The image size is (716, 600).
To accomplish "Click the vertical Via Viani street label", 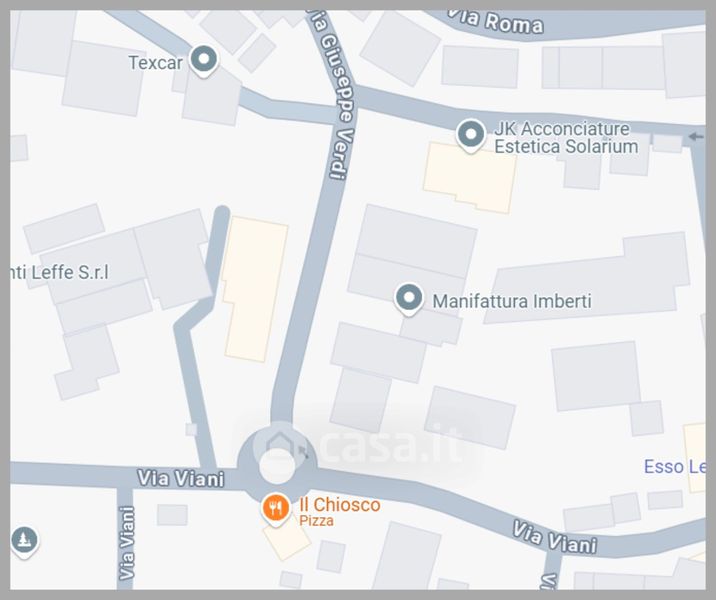I will pos(126,543).
